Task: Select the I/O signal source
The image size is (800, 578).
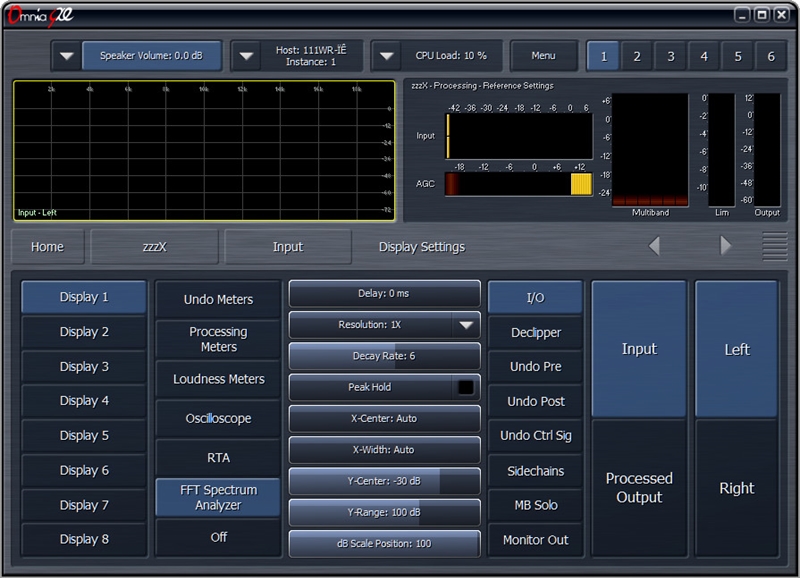Action: click(535, 297)
